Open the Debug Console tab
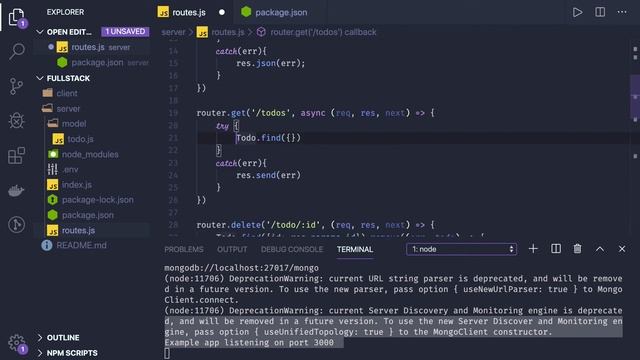 (291, 249)
